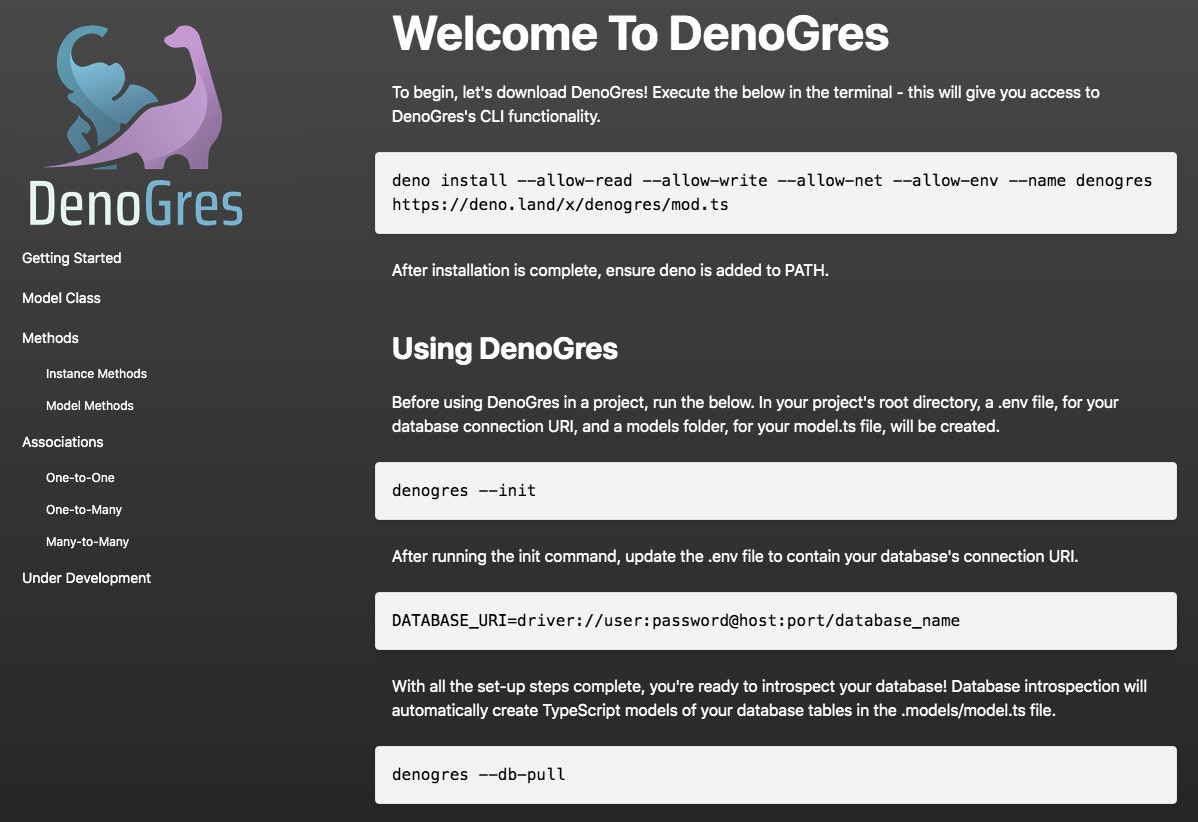This screenshot has height=822, width=1198.
Task: Navigate to One-to-Many associations
Action: (84, 510)
